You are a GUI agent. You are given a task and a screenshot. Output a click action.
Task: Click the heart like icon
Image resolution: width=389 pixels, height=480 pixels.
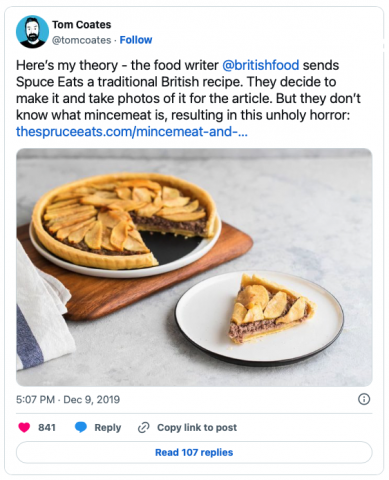tap(24, 427)
